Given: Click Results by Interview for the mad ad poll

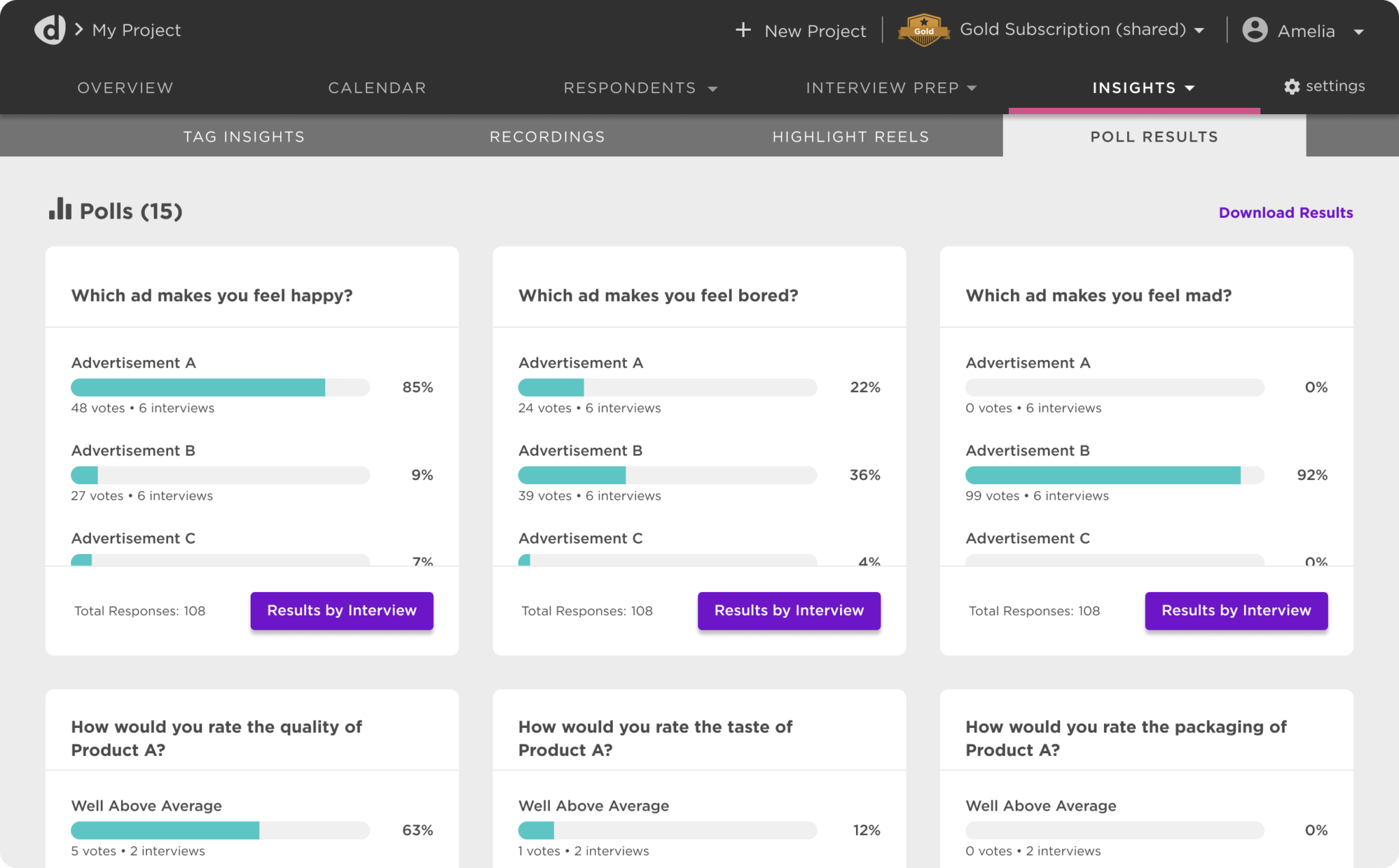Looking at the screenshot, I should pos(1236,611).
